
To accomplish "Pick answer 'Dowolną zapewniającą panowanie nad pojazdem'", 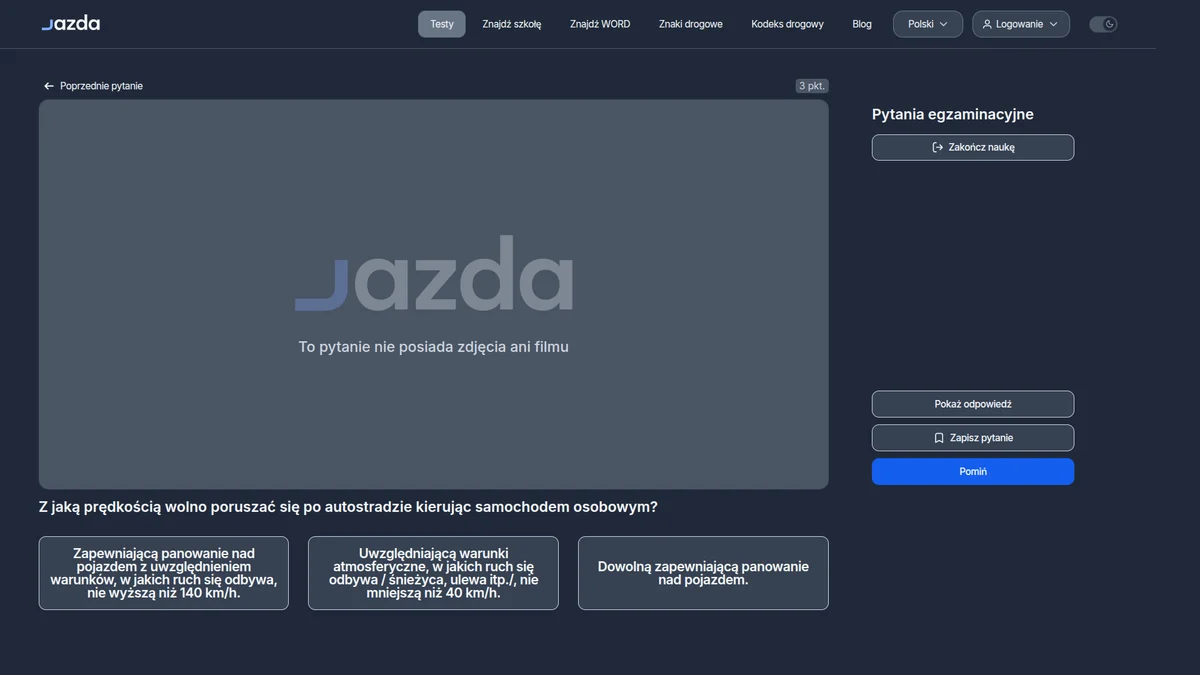I will pos(703,573).
